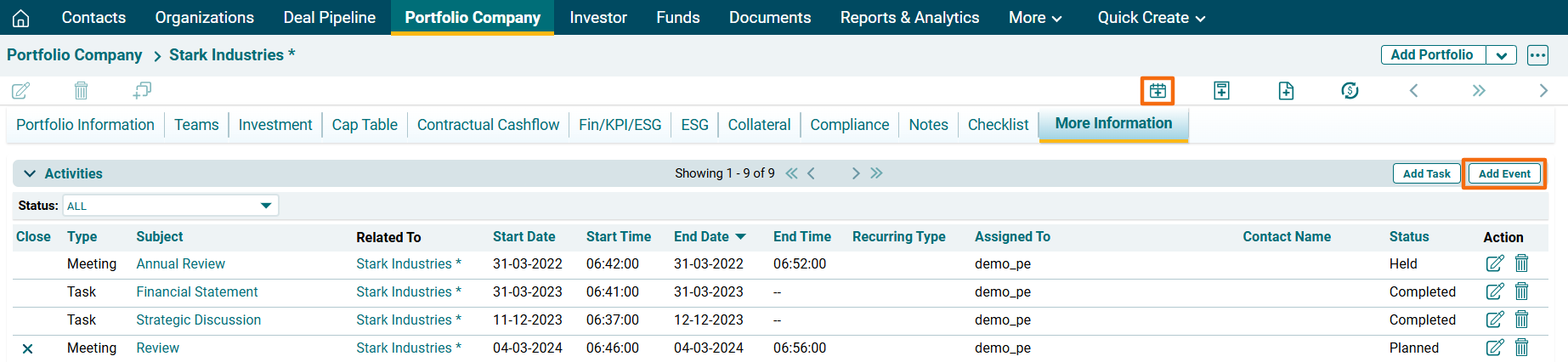Click the calendar add-event toolbar icon
This screenshot has height=362, width=1568.
[1158, 90]
